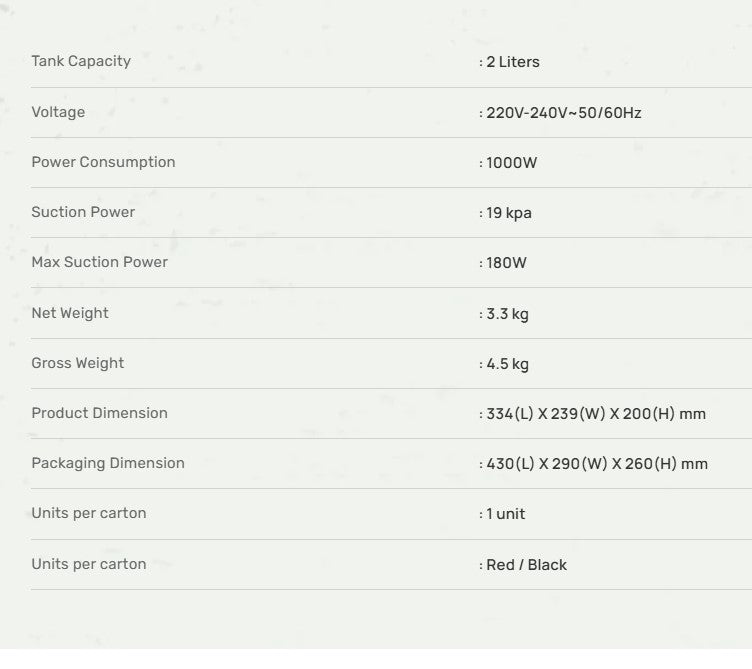Click the "1 unit" value
The width and height of the screenshot is (752, 669).
point(505,514)
